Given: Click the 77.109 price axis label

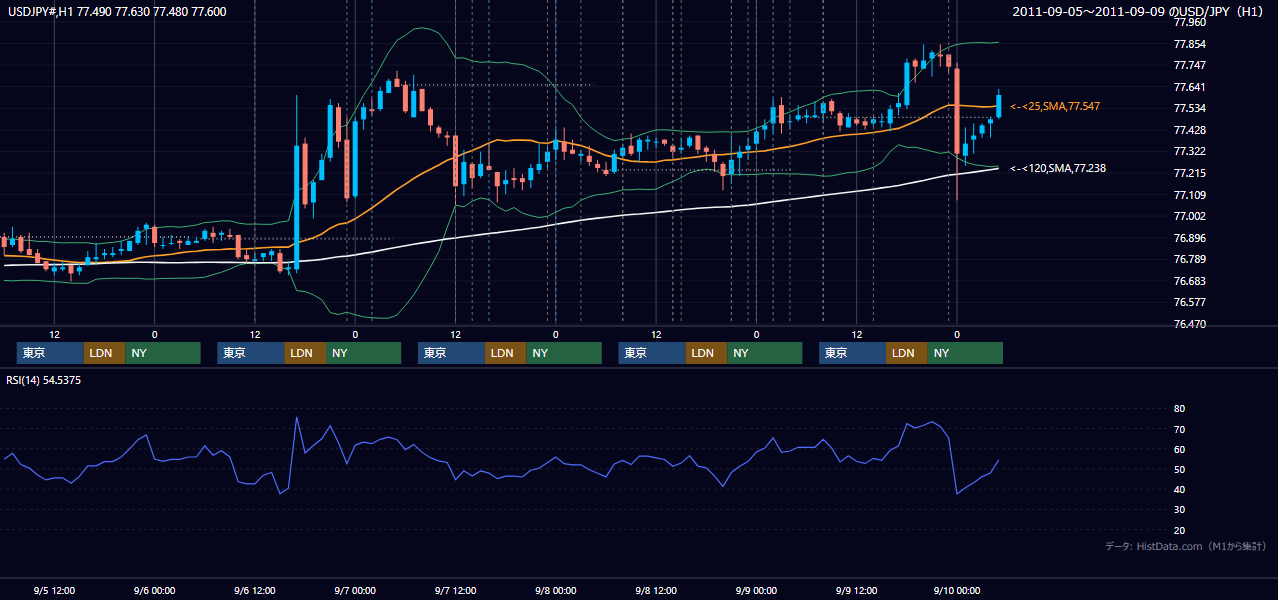Looking at the screenshot, I should (1188, 195).
